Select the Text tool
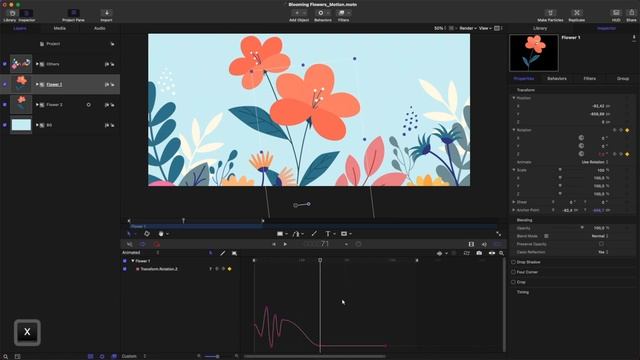This screenshot has height=360, width=640. tap(327, 234)
